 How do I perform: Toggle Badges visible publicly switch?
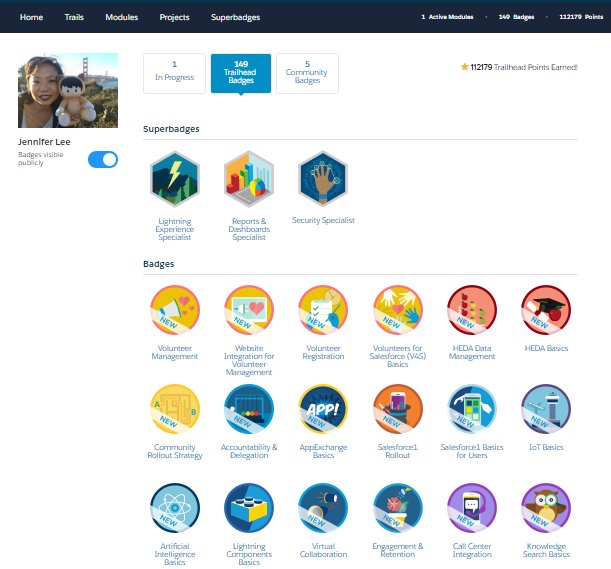[103, 159]
